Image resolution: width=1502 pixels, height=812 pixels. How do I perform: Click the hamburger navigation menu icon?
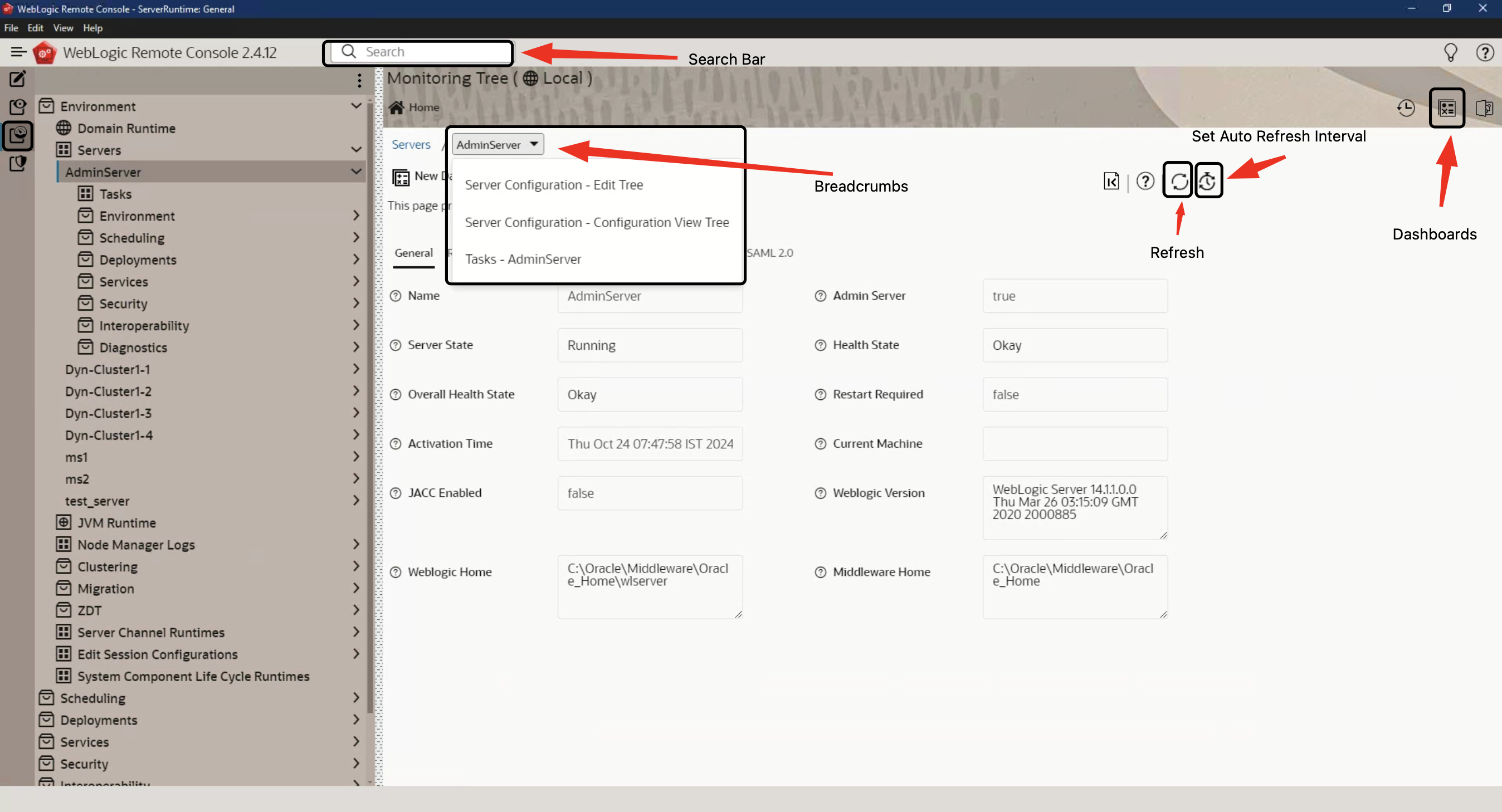(18, 52)
